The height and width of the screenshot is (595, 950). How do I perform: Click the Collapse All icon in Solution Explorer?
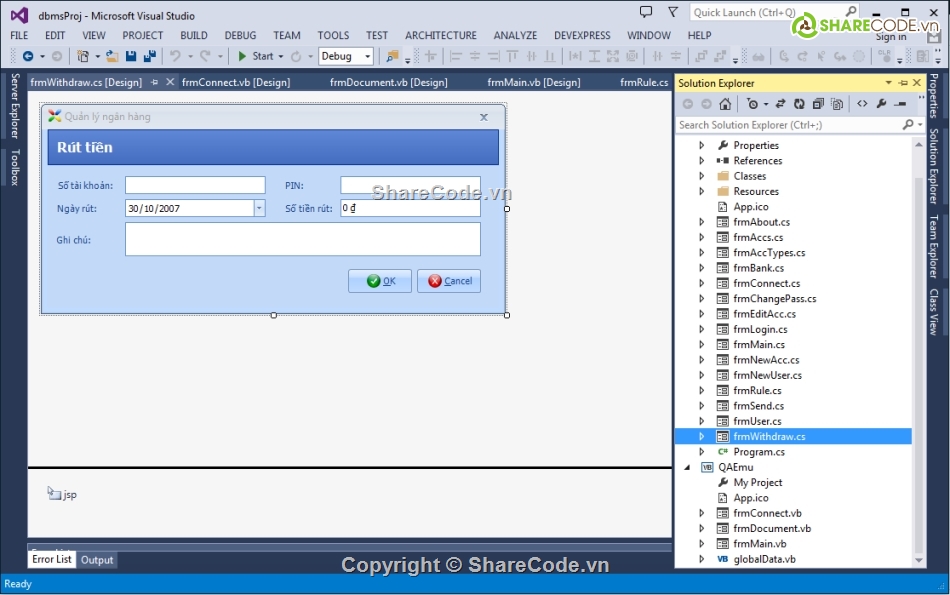point(818,104)
